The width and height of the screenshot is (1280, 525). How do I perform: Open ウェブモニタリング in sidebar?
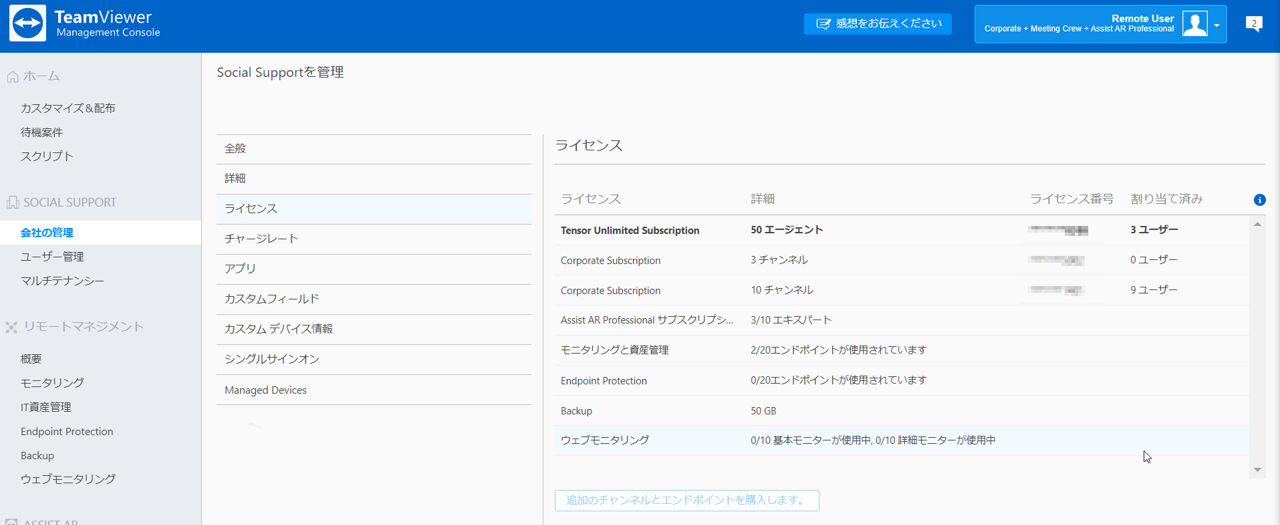click(68, 480)
